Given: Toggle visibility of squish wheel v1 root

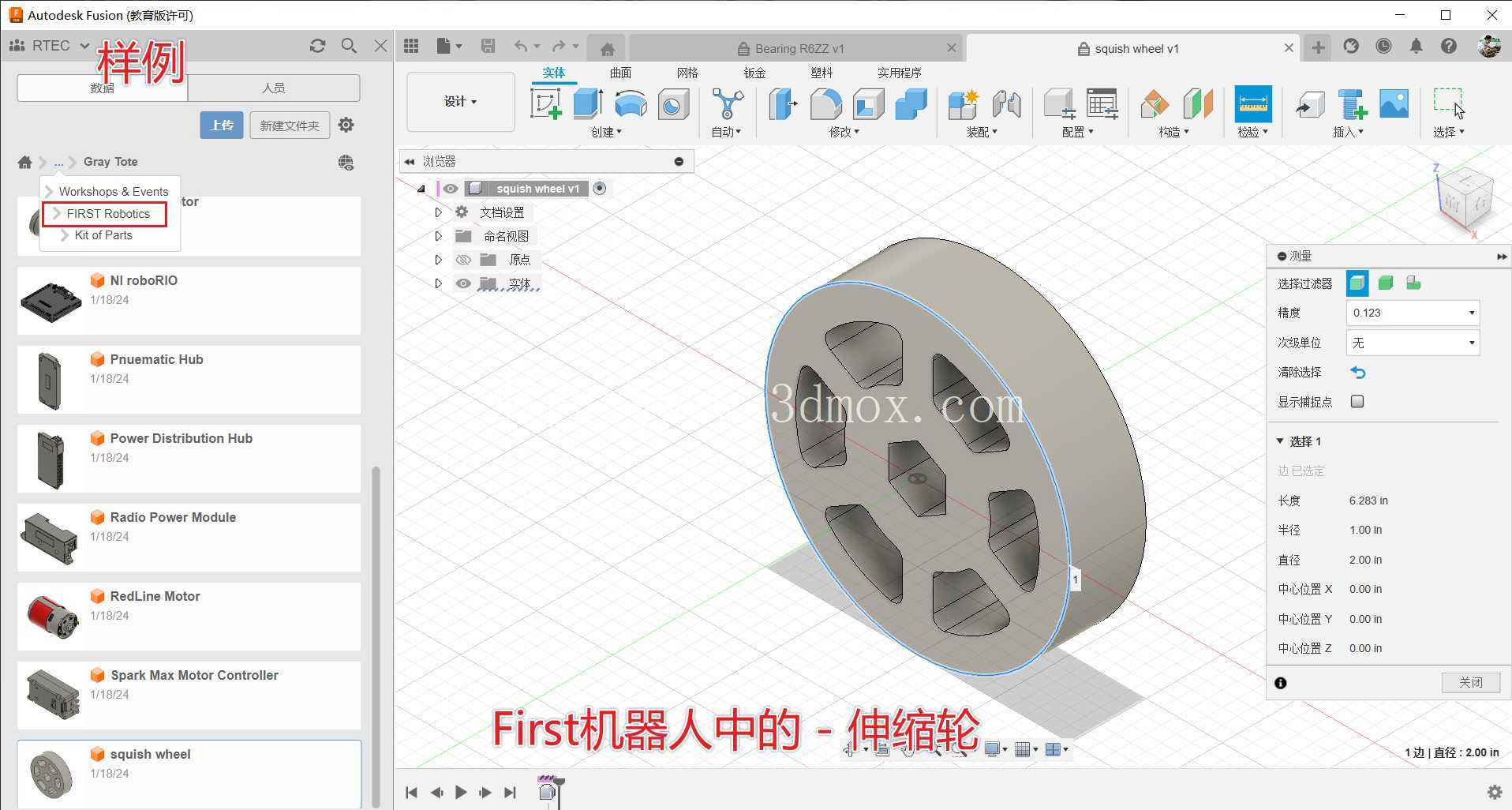Looking at the screenshot, I should point(450,189).
